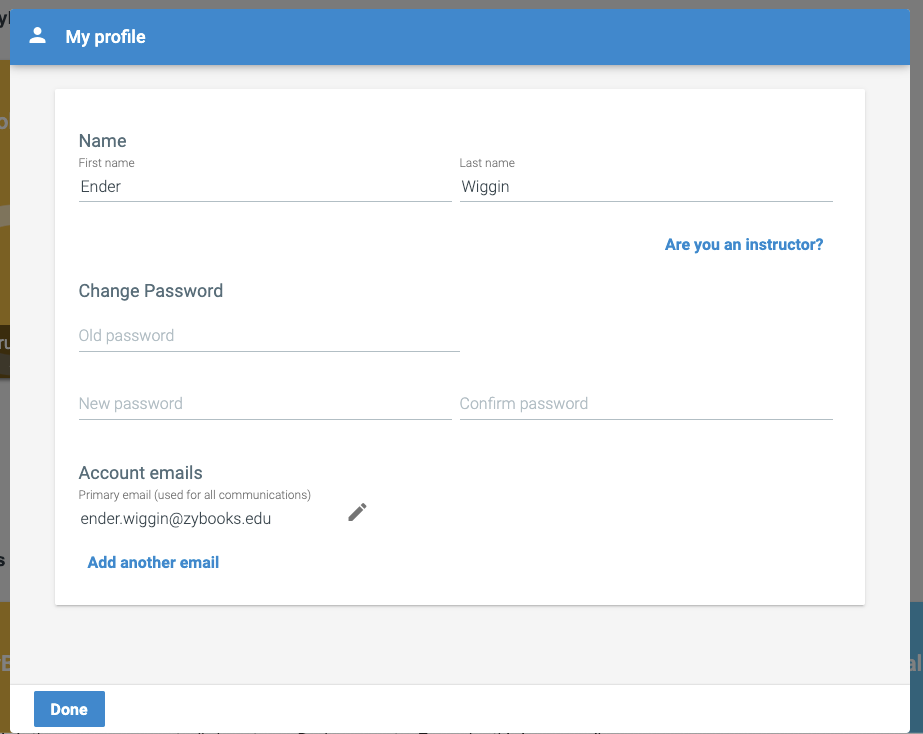Click into the First name field
923x734 pixels.
point(264,186)
